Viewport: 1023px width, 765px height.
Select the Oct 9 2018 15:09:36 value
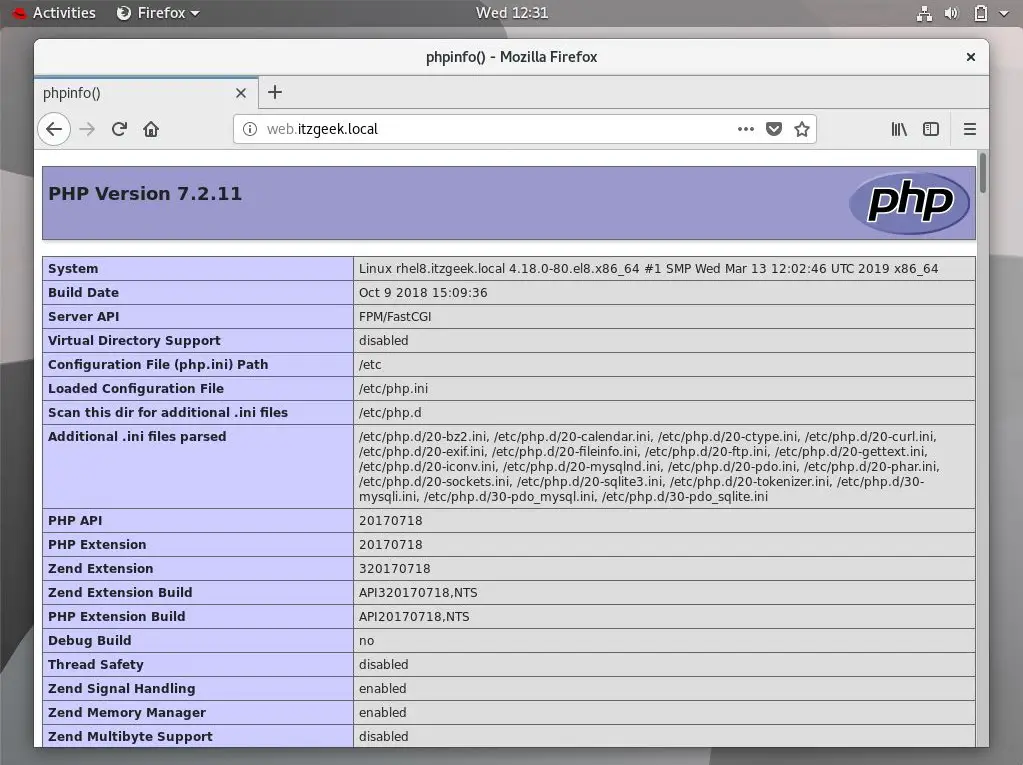click(x=423, y=293)
